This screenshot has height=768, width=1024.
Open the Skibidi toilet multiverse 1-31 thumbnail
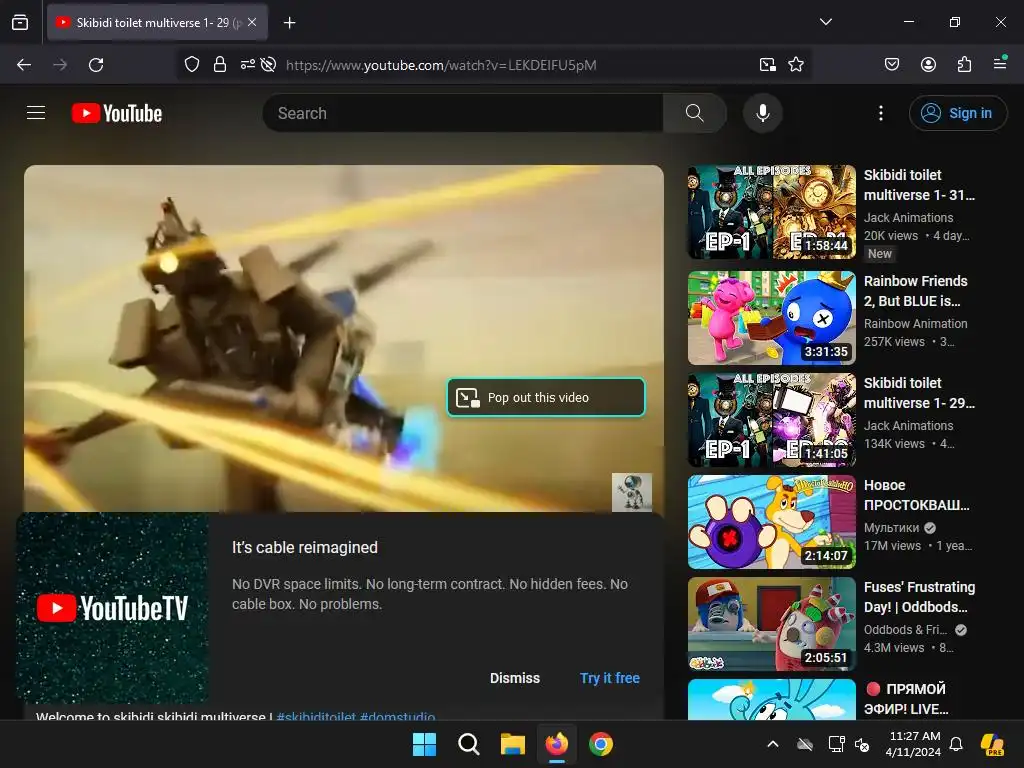(x=771, y=212)
